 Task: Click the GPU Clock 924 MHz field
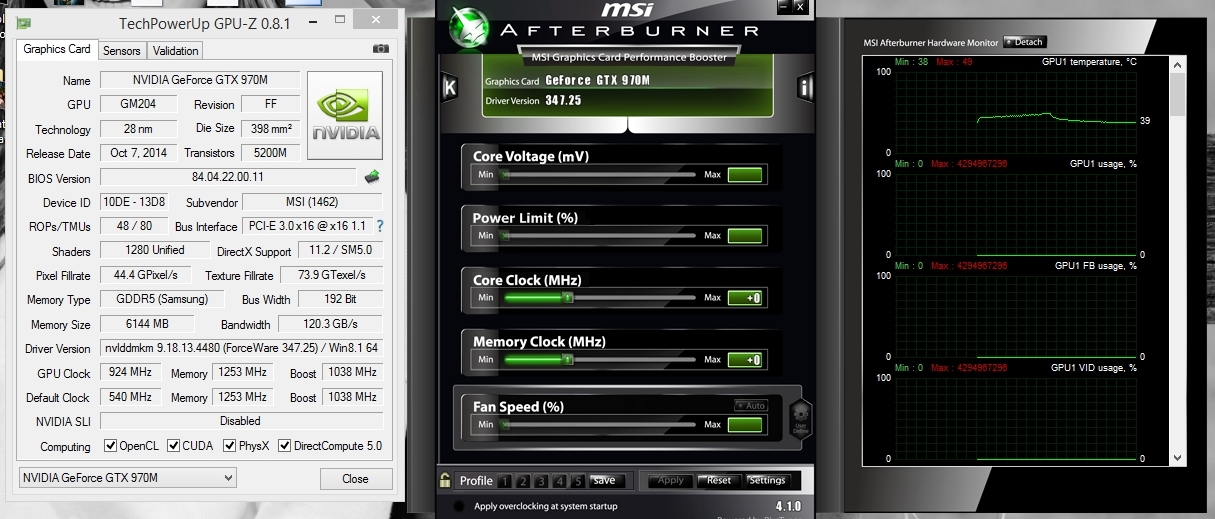[x=131, y=373]
